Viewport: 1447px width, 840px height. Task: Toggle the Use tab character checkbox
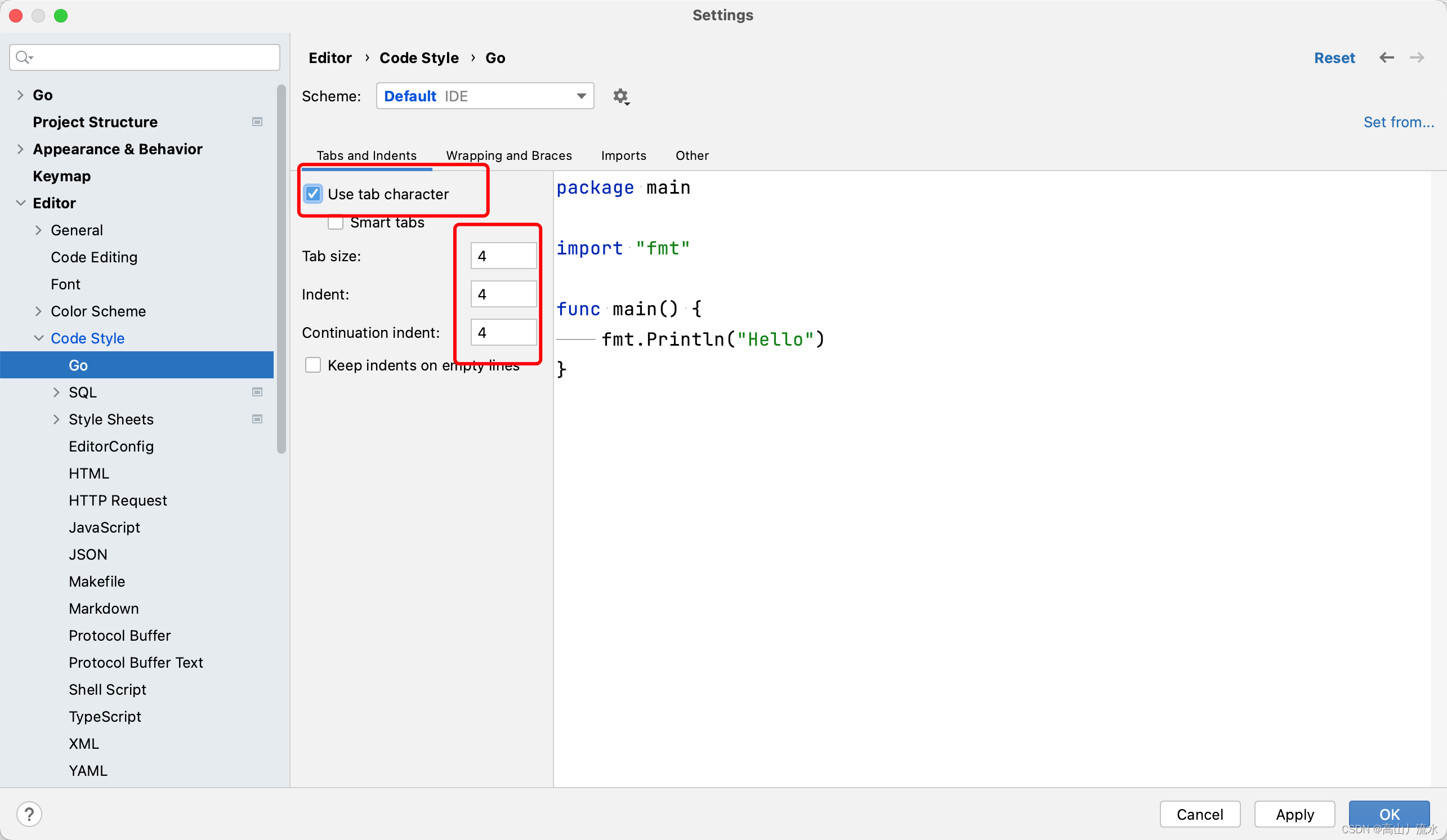click(315, 194)
